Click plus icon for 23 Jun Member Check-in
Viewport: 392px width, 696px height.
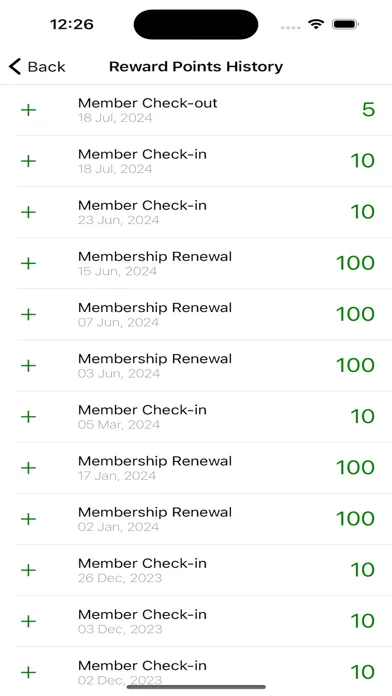click(x=28, y=212)
